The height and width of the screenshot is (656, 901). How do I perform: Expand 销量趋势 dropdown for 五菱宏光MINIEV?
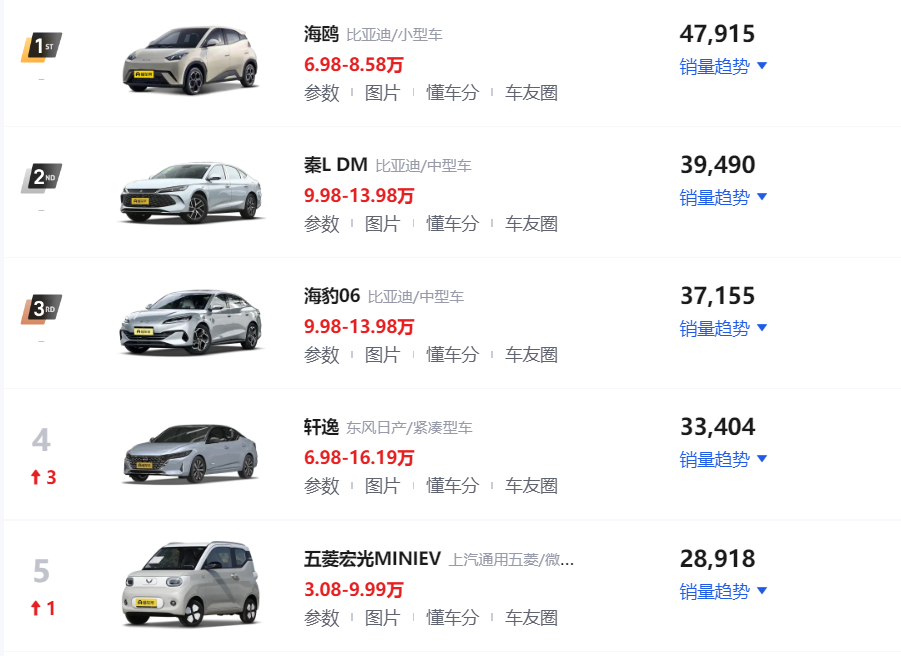point(723,592)
